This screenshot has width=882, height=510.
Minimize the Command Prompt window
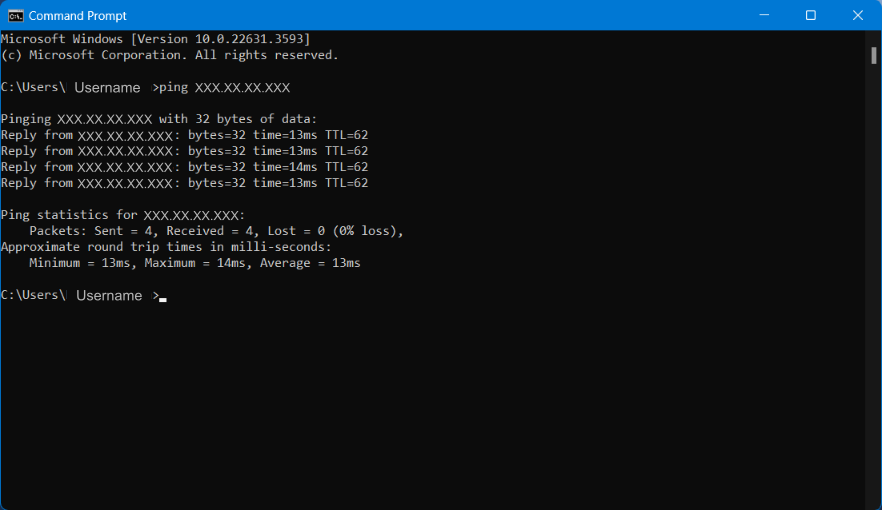(764, 15)
